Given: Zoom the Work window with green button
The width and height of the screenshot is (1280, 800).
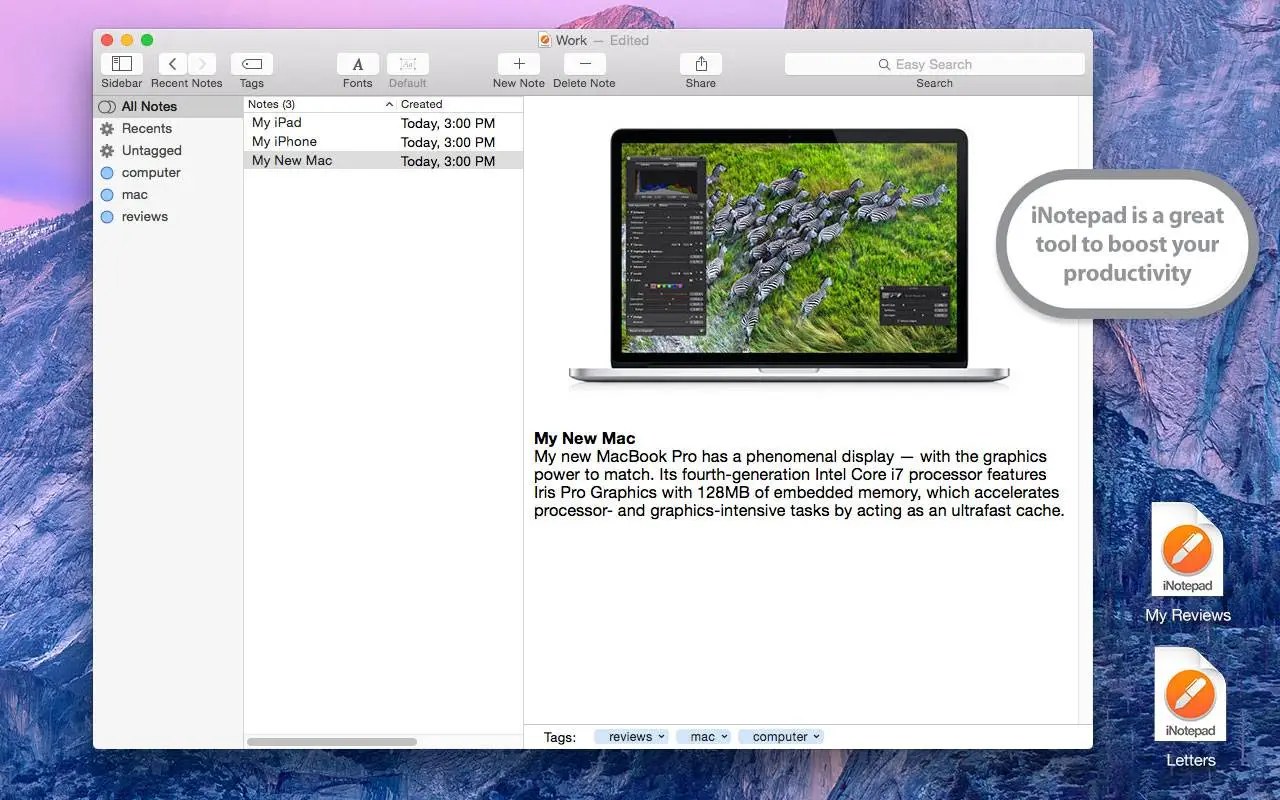Looking at the screenshot, I should point(147,40).
